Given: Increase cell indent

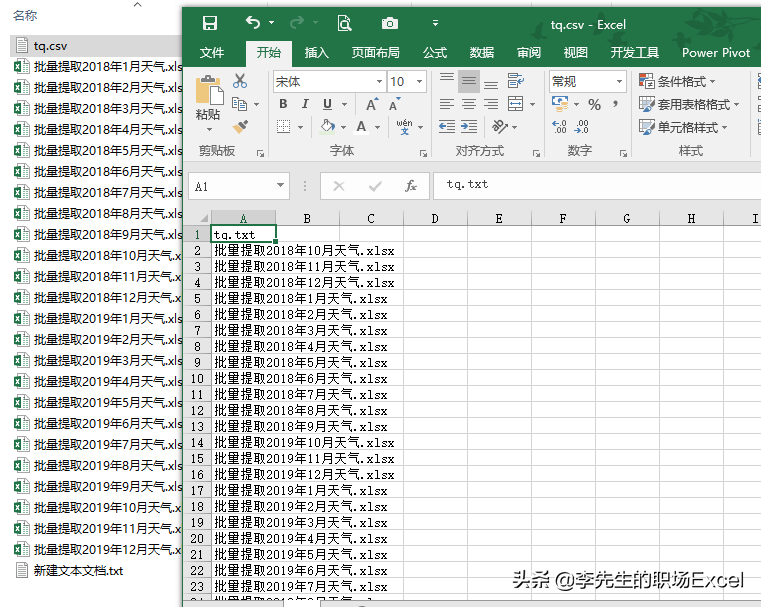Looking at the screenshot, I should click(x=469, y=127).
